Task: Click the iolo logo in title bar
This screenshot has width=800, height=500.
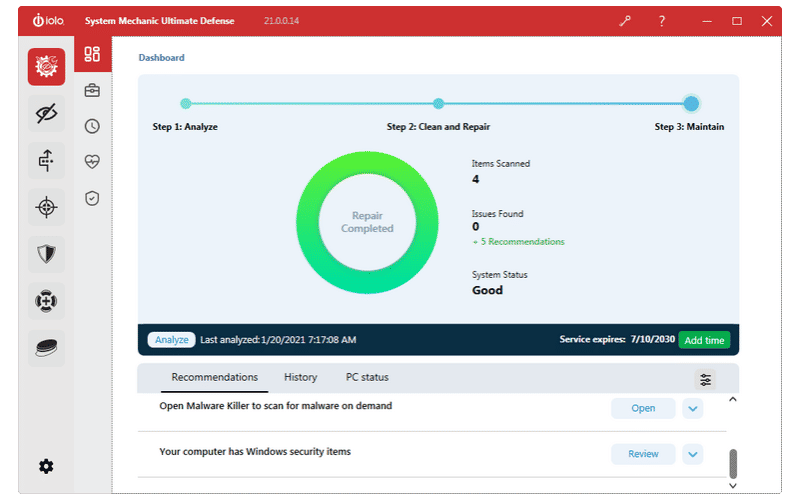Action: coord(48,20)
